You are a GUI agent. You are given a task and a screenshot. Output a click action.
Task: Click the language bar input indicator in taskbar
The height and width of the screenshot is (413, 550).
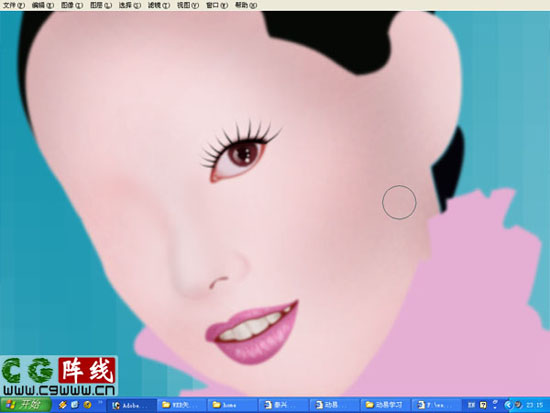click(x=471, y=405)
